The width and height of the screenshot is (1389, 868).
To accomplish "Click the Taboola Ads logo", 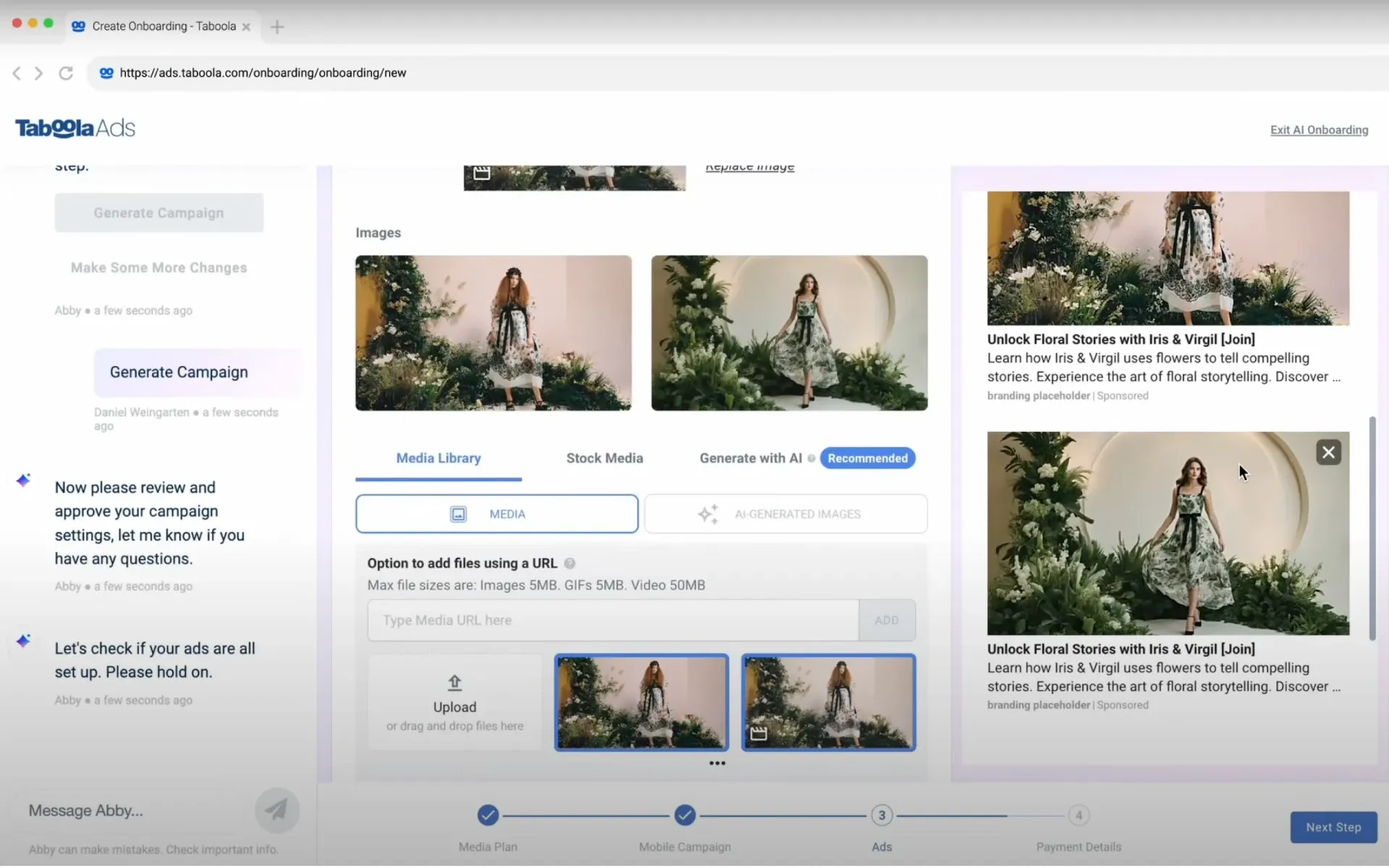I will point(74,128).
